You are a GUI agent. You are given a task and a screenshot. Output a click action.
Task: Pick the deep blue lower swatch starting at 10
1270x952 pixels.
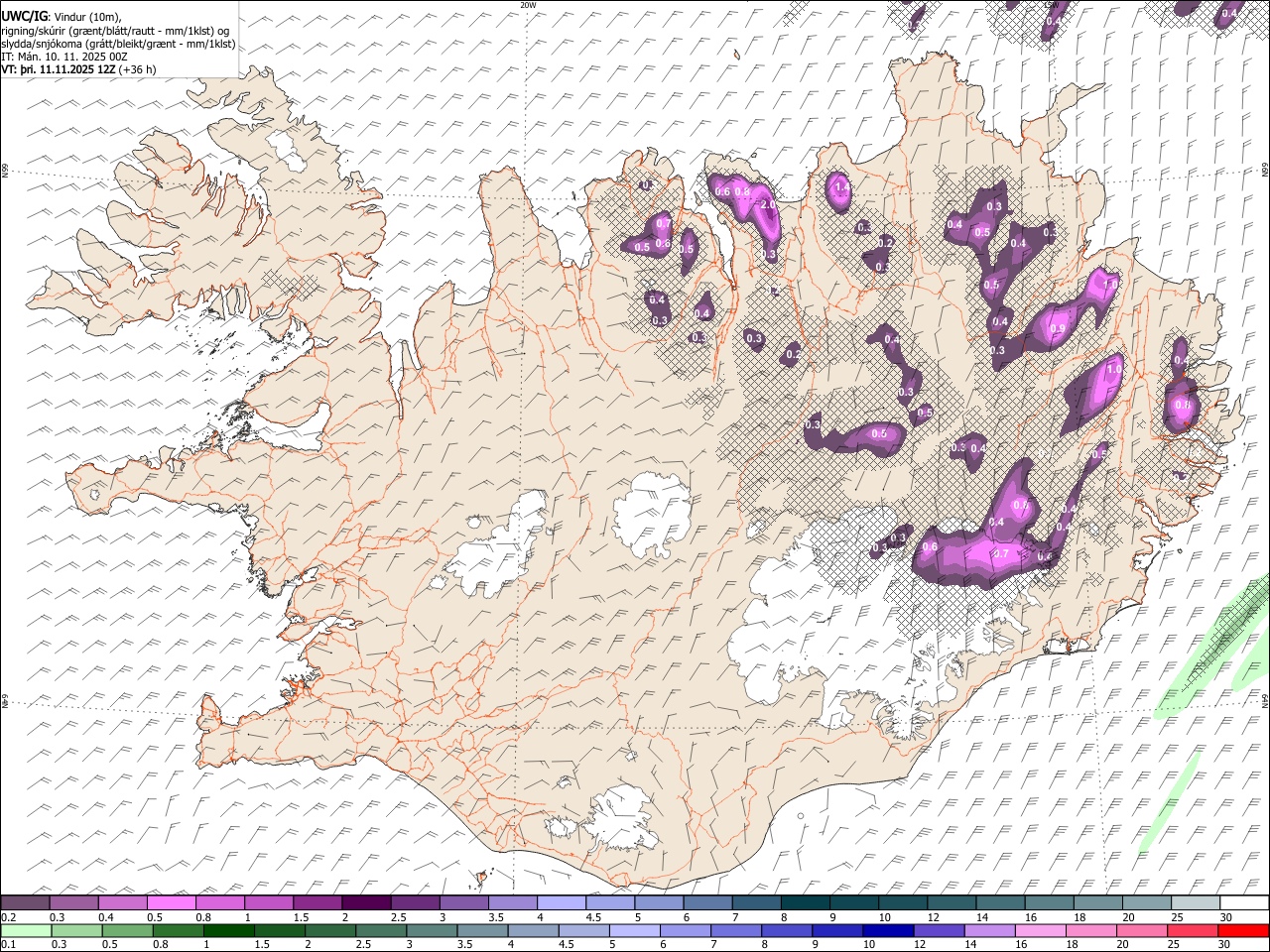click(888, 930)
